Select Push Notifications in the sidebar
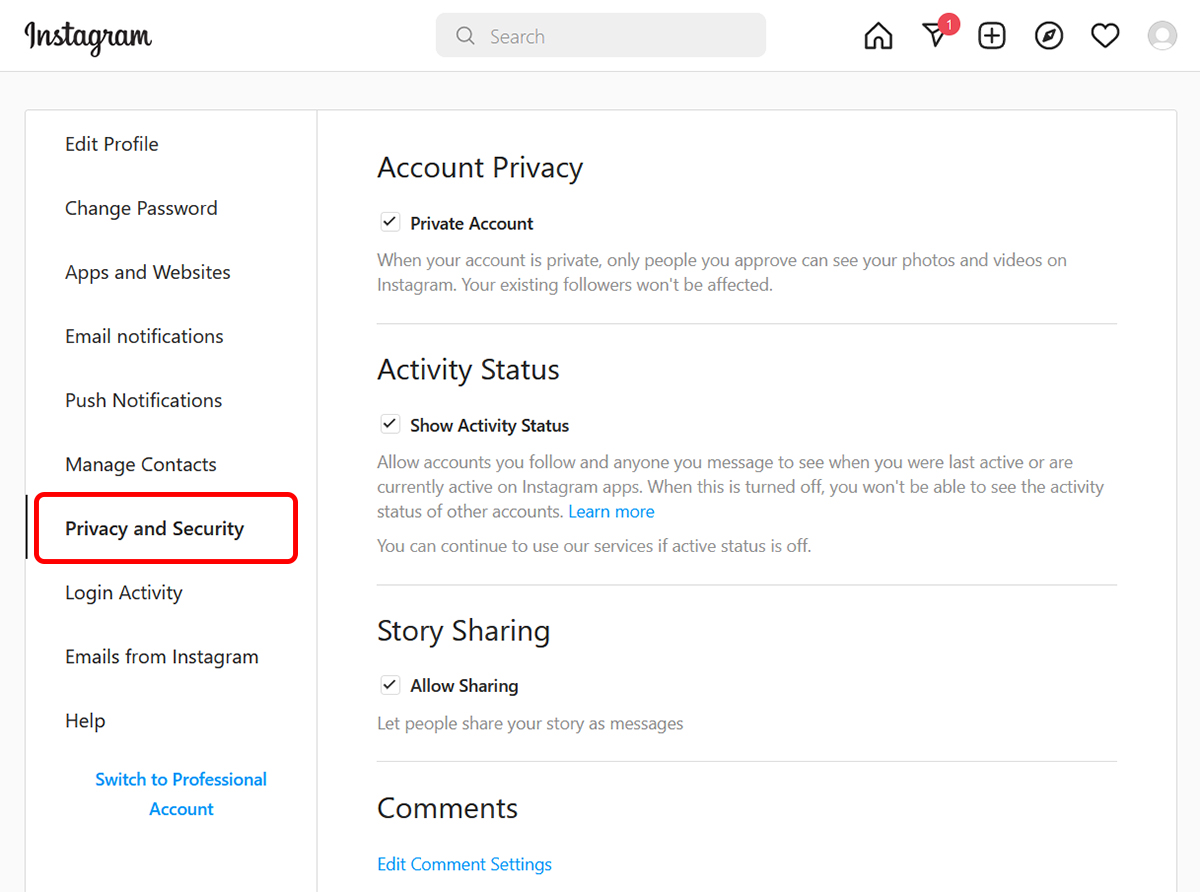Viewport: 1200px width, 892px height. [x=144, y=400]
